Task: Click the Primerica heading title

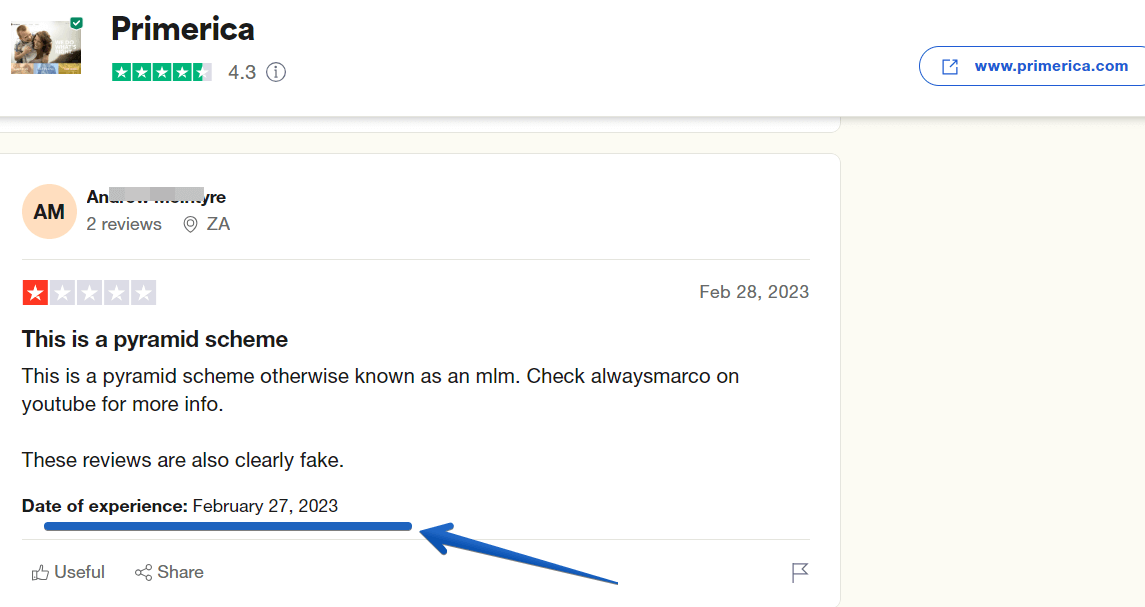Action: tap(183, 29)
